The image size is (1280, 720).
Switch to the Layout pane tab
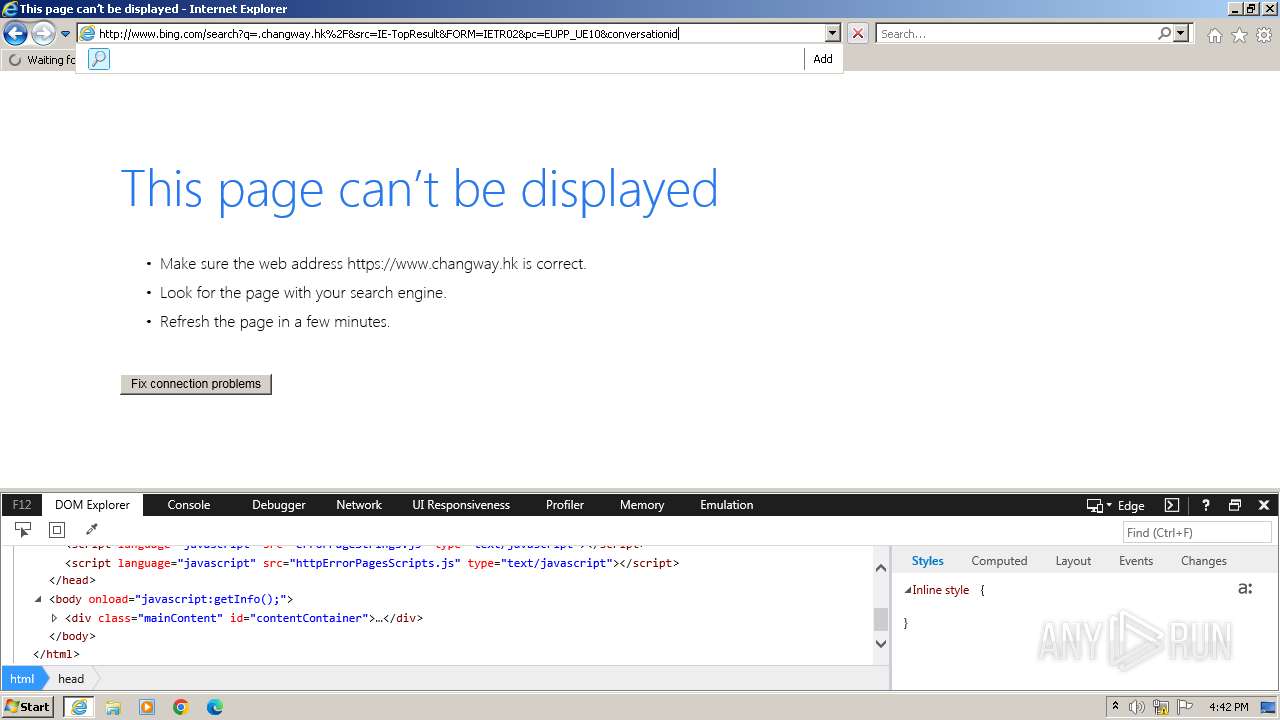point(1073,561)
